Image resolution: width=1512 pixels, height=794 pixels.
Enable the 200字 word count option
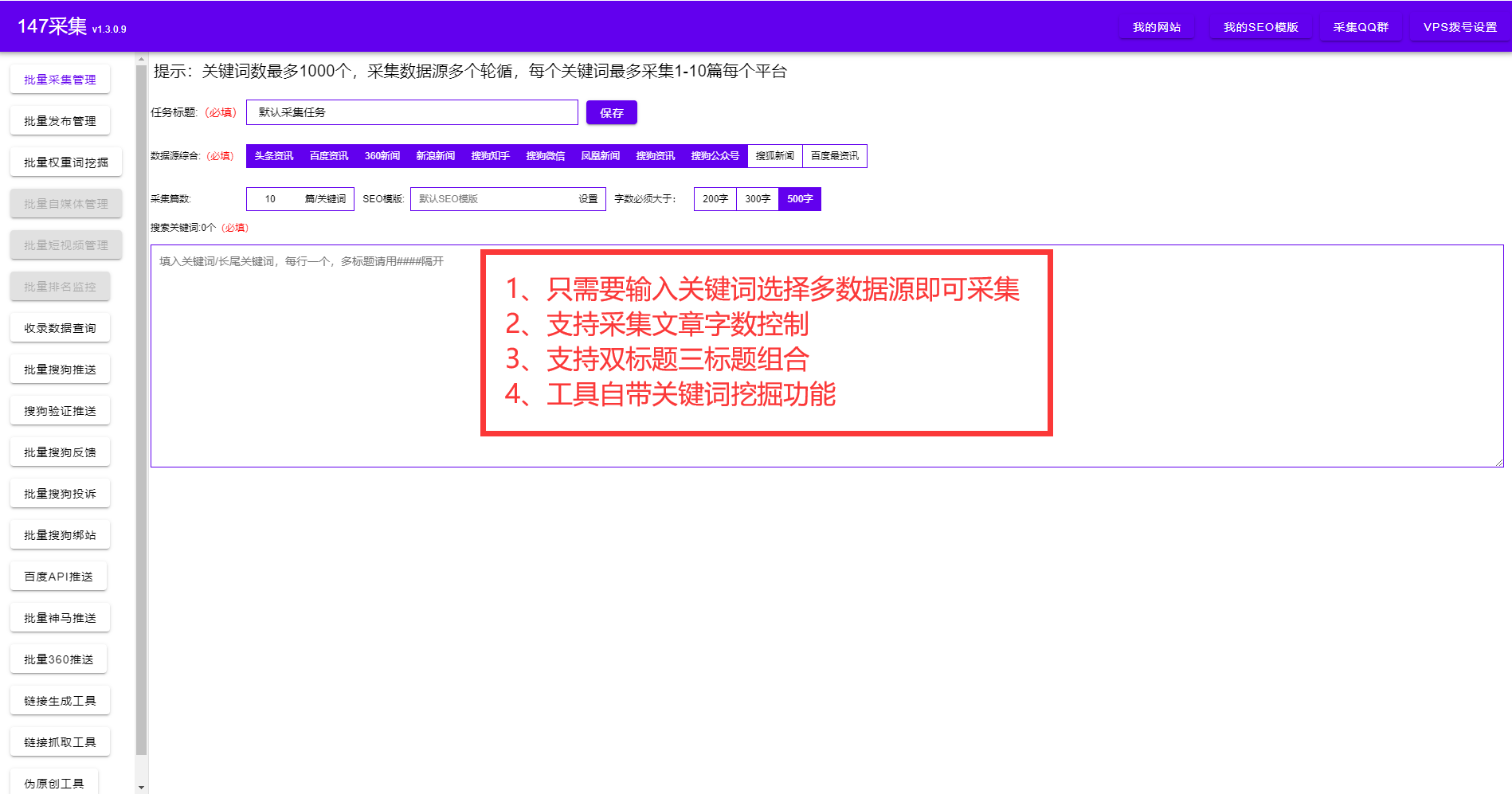click(715, 198)
